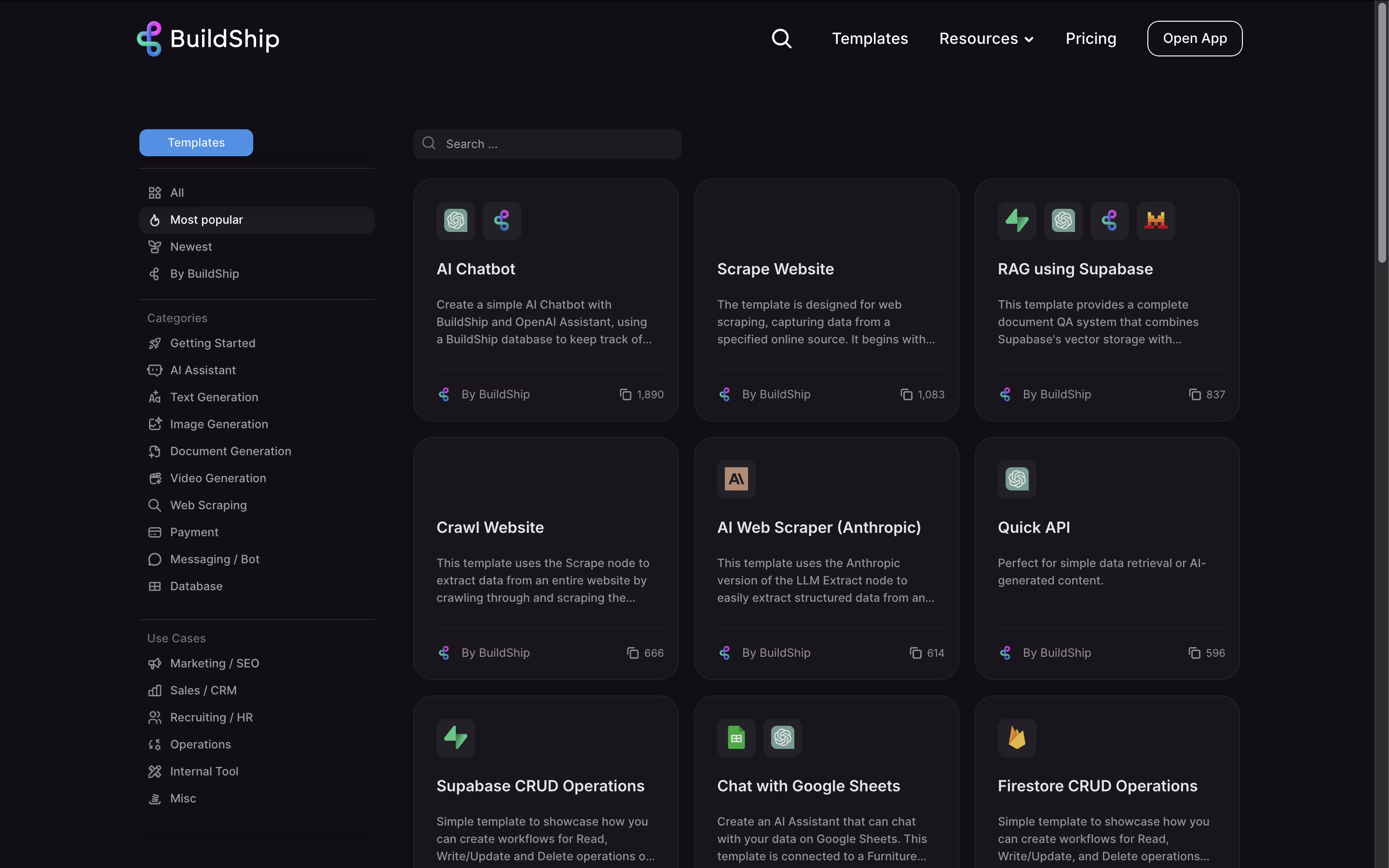Click the OpenAI icon on AI Chatbot card
Screen dimensions: 1389x868
[456, 220]
